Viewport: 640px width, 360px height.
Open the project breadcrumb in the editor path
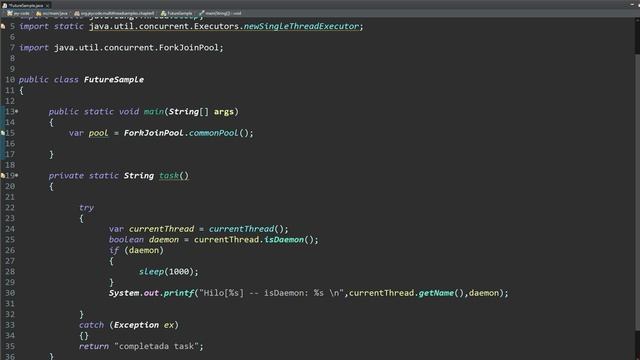[18, 13]
